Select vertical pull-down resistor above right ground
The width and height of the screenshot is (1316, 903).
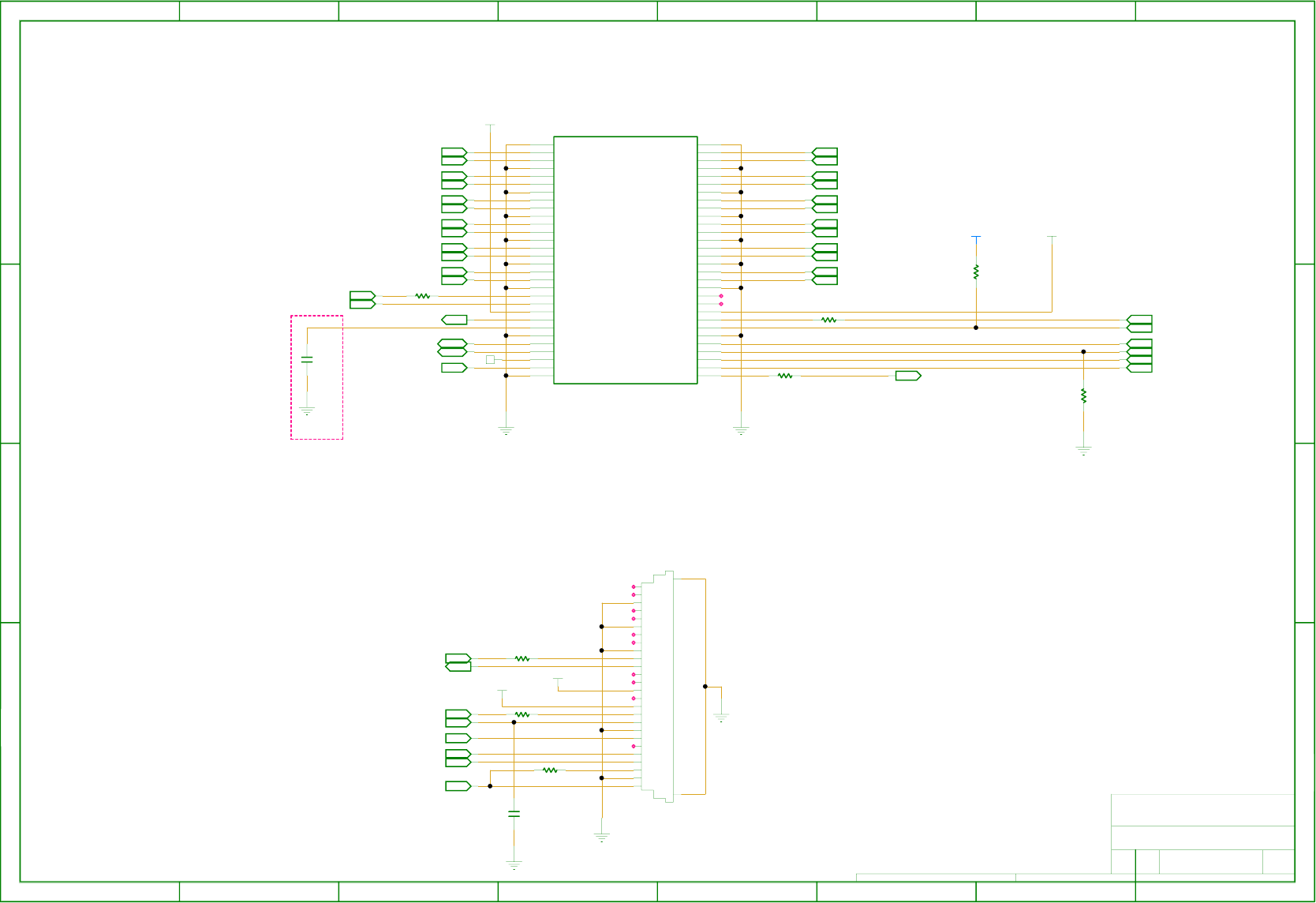click(x=1083, y=395)
